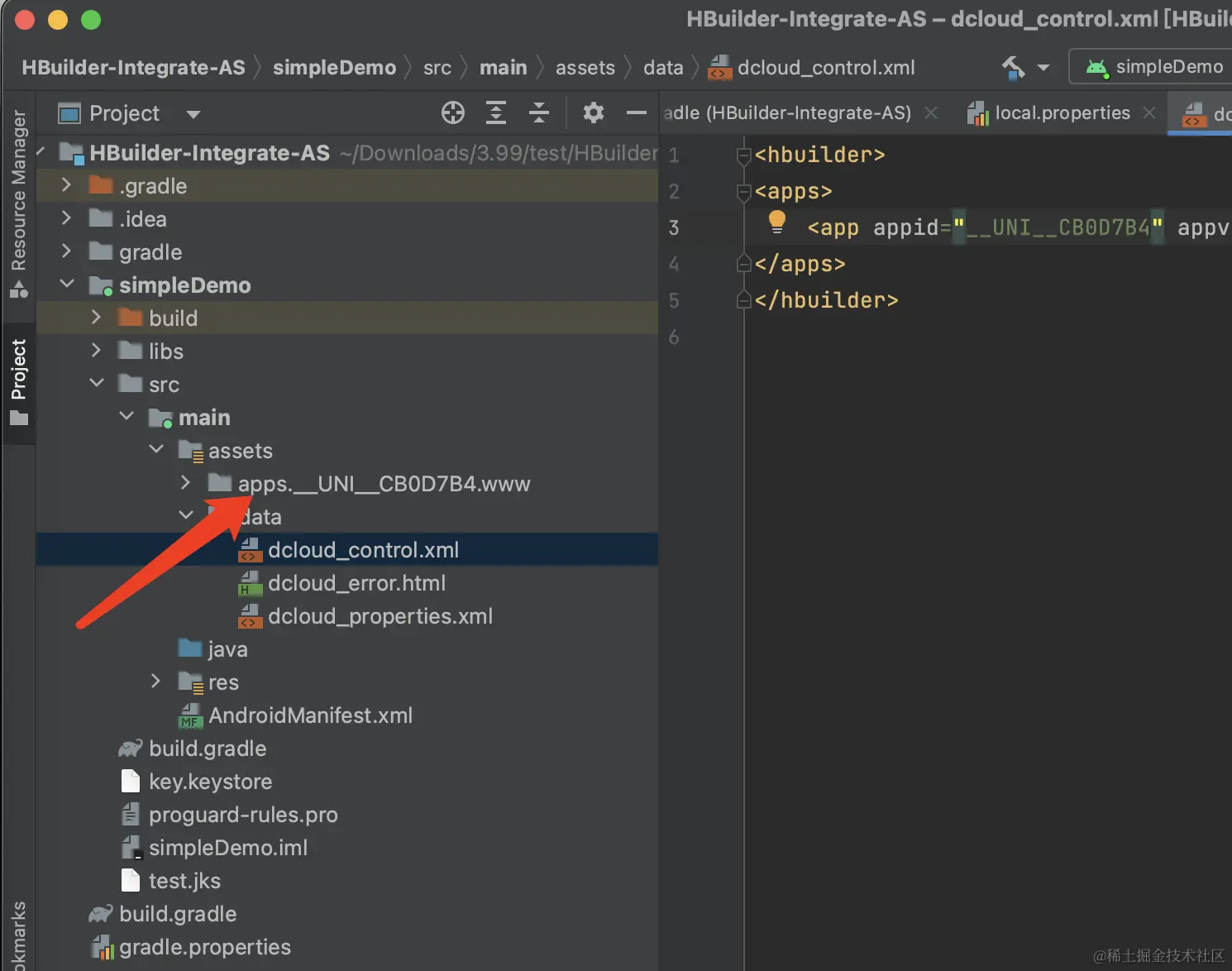The image size is (1232, 971).
Task: Select gradle.properties file
Action: coord(347,947)
